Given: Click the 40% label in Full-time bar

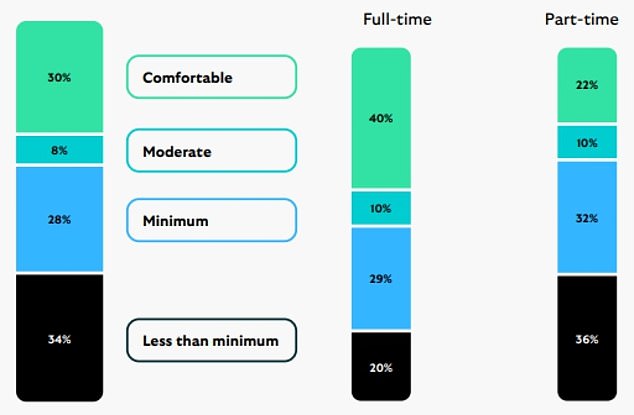Looking at the screenshot, I should [x=381, y=118].
